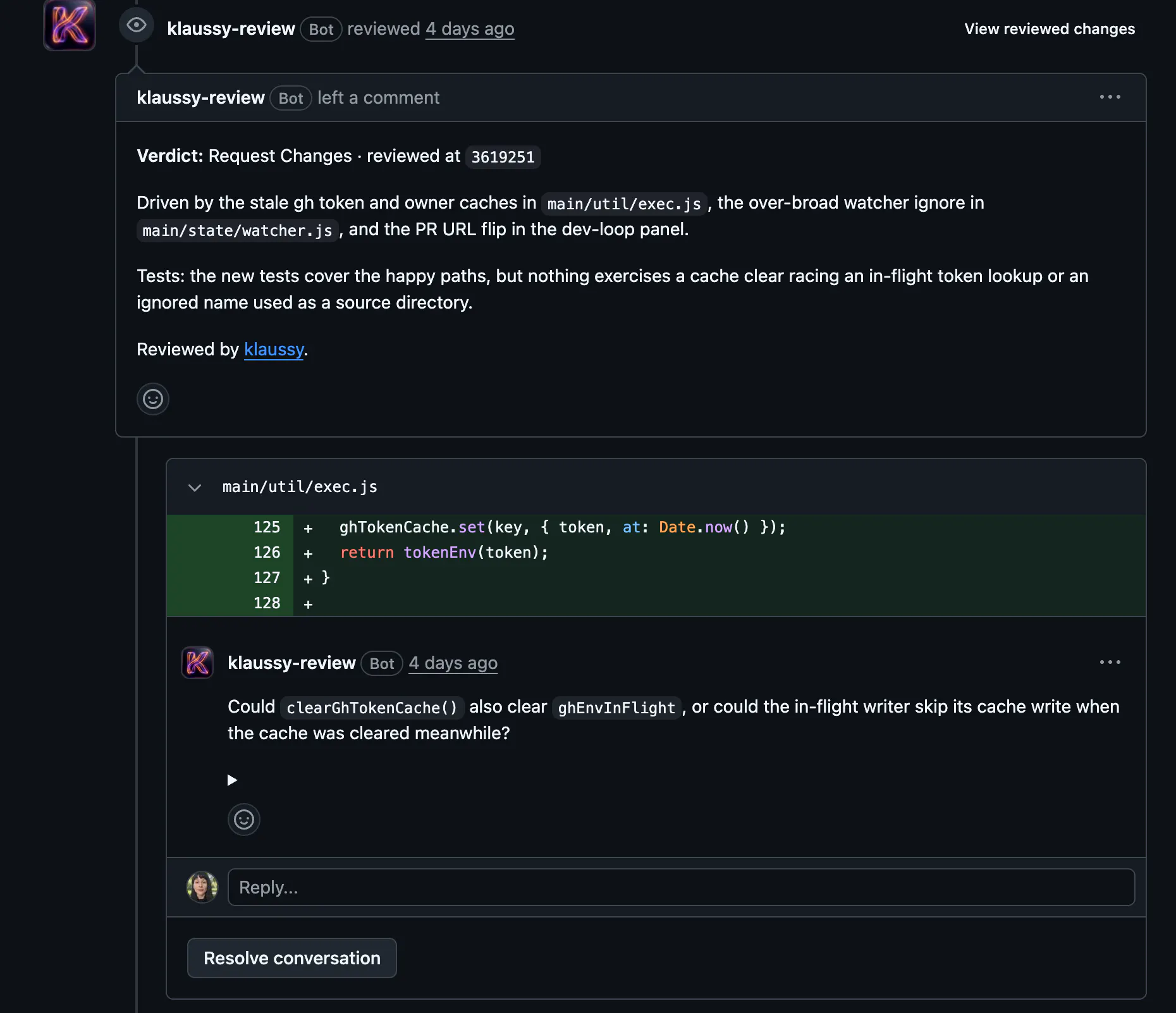Select diff line number 126
Image resolution: width=1176 pixels, height=1013 pixels.
pyautogui.click(x=267, y=553)
